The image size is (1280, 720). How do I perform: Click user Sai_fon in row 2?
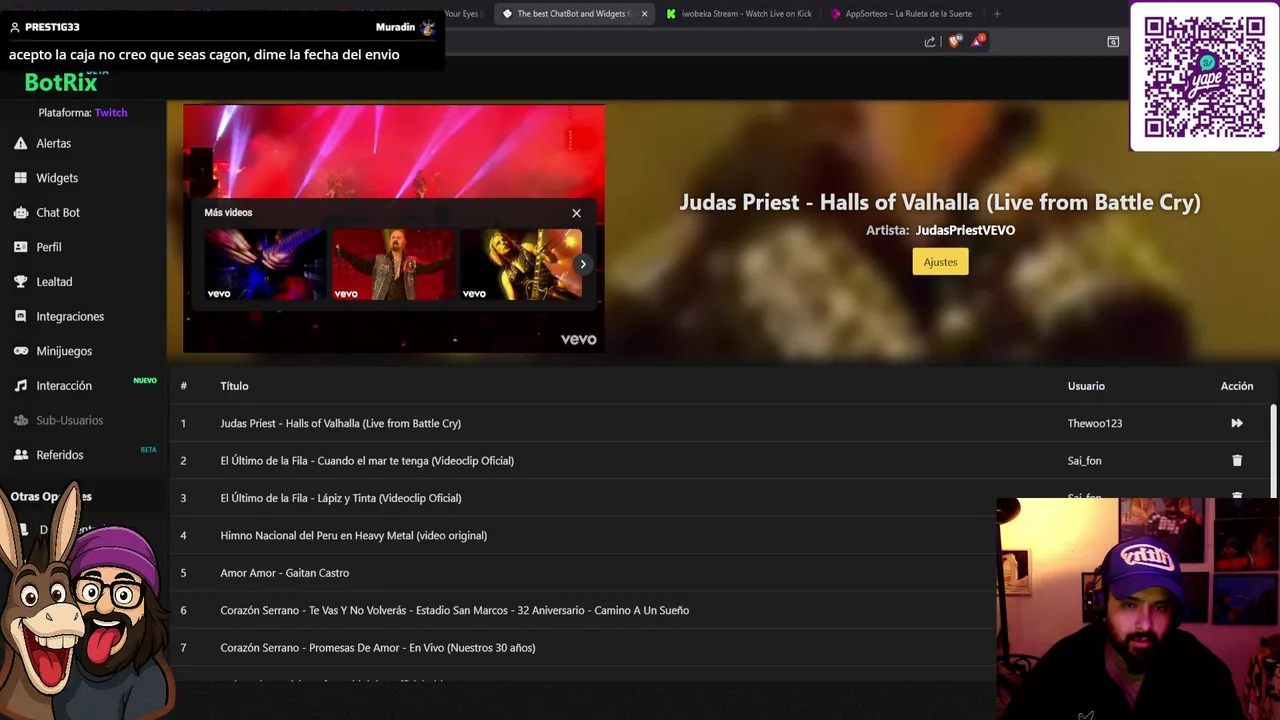click(1084, 461)
